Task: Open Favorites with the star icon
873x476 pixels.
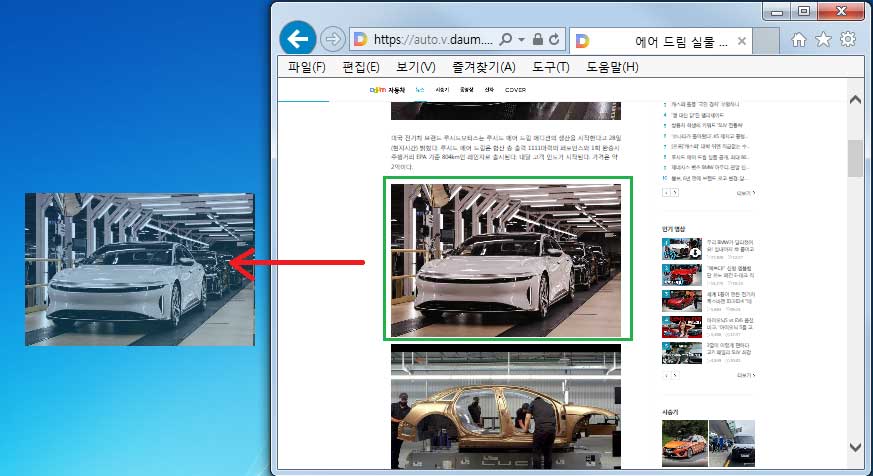Action: (x=823, y=40)
